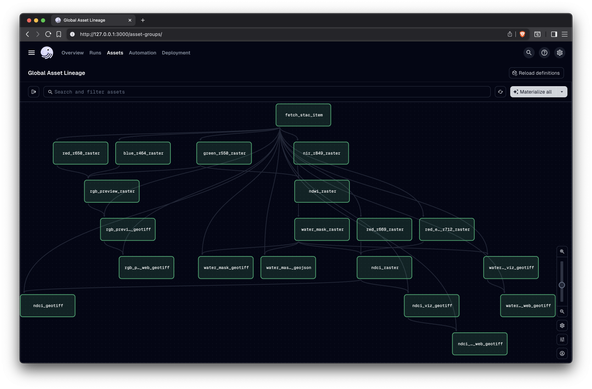Select the Global Asset Lineage browser tab

[x=93, y=20]
